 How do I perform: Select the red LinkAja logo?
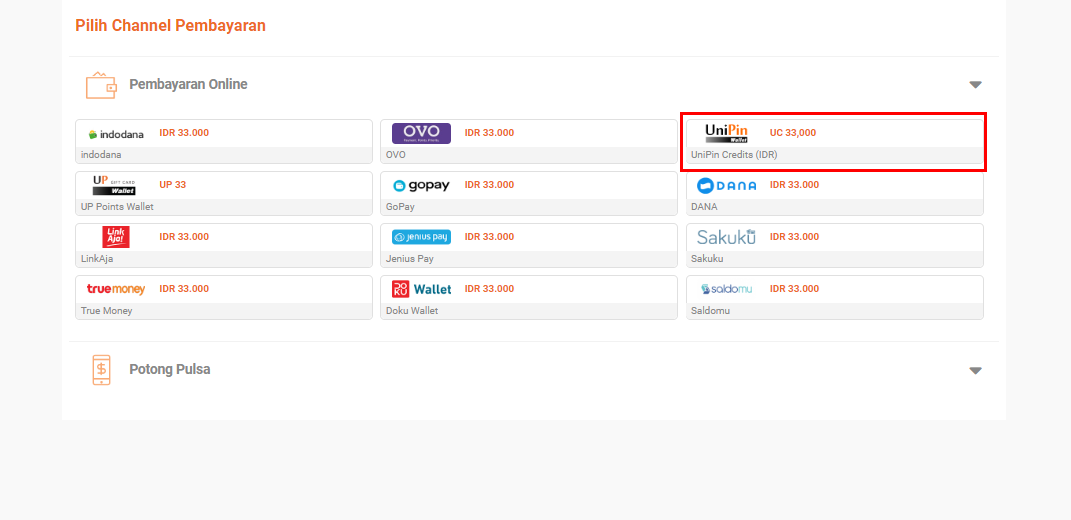tap(116, 237)
